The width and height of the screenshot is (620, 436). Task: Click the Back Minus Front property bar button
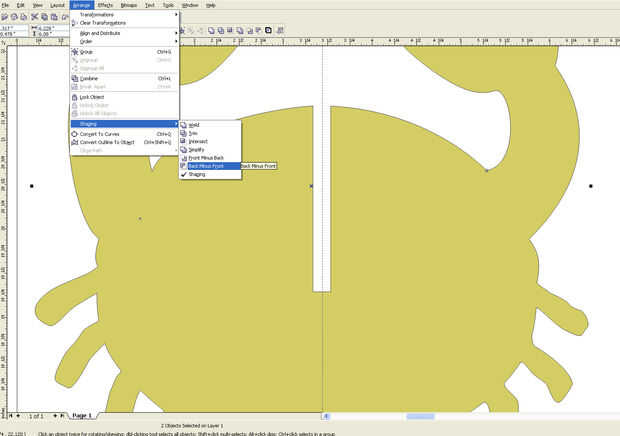(x=259, y=30)
